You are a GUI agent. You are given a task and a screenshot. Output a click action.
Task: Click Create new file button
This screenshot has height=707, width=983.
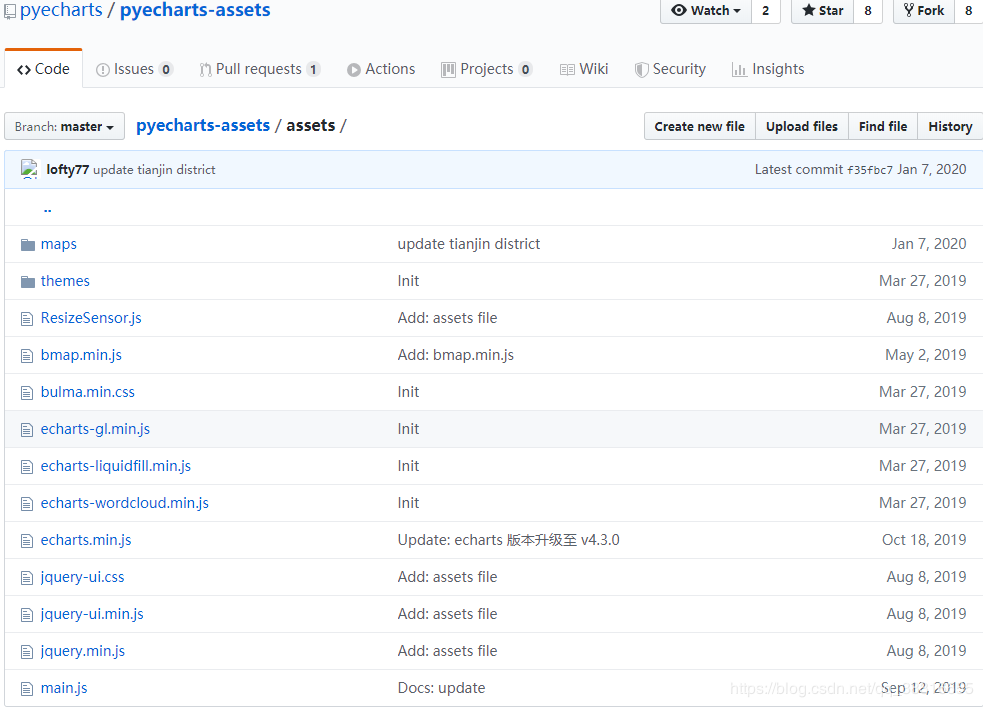click(x=699, y=126)
